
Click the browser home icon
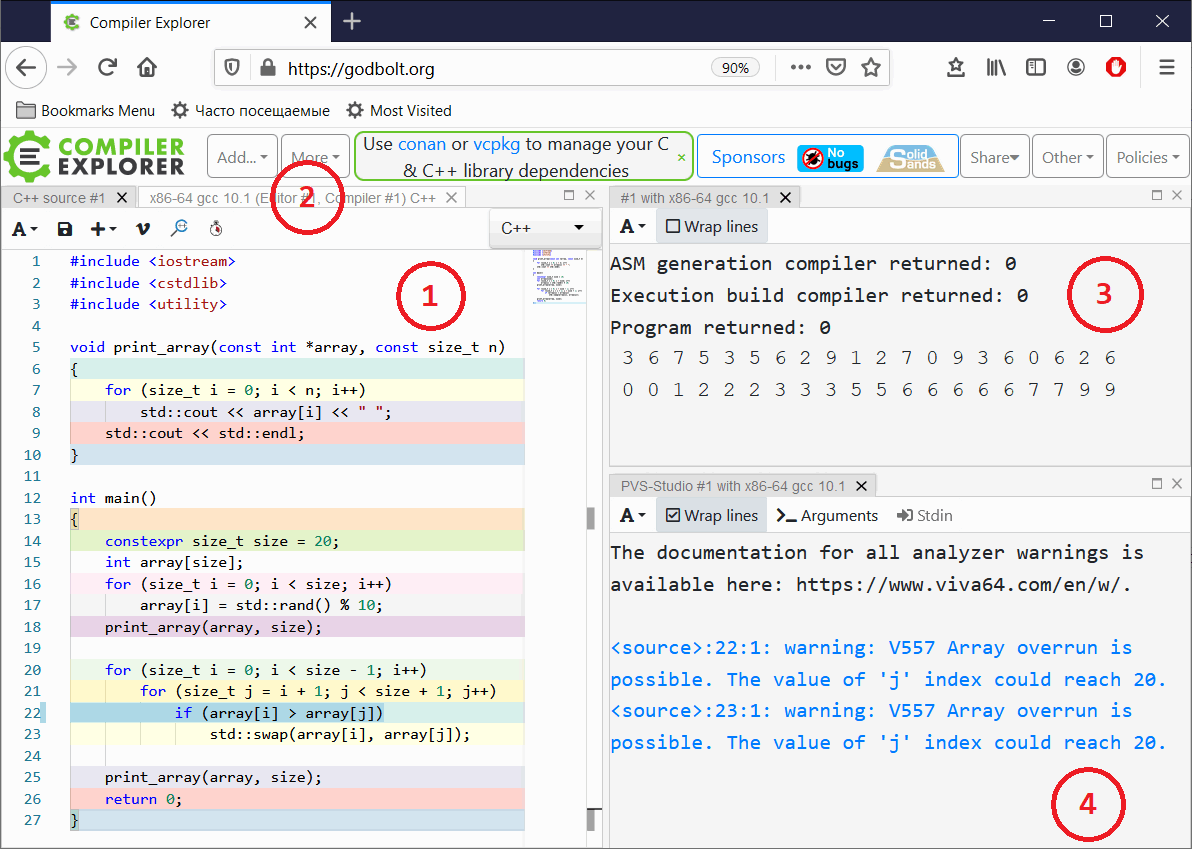coord(147,68)
